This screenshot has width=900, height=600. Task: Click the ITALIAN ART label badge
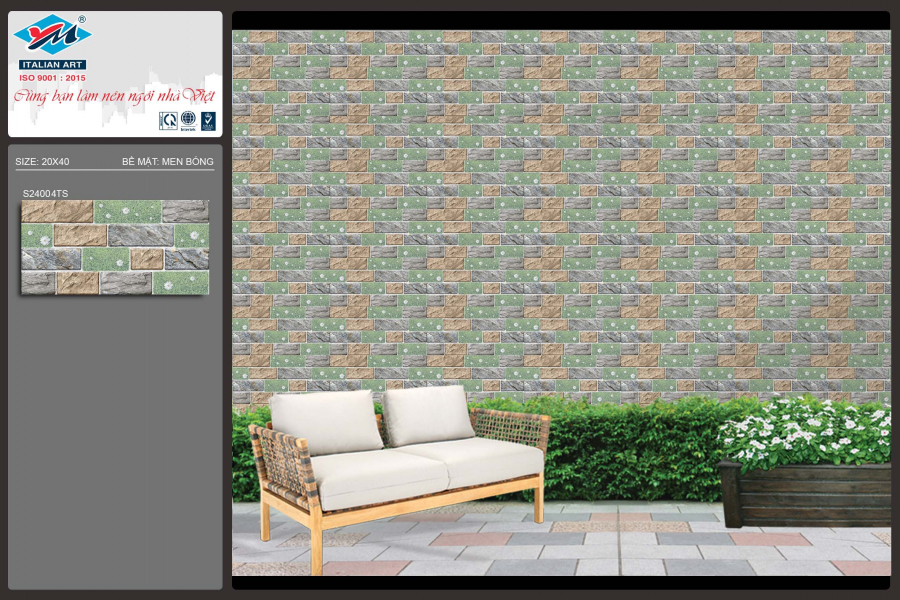52,65
